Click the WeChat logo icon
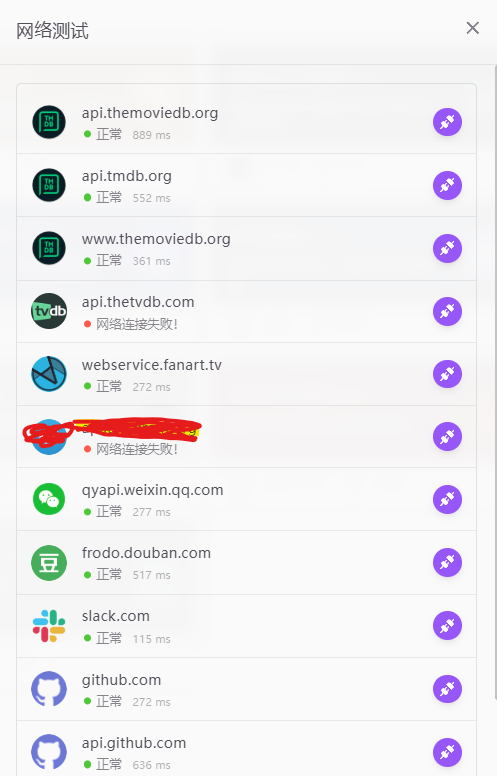The width and height of the screenshot is (497, 776). click(x=49, y=499)
